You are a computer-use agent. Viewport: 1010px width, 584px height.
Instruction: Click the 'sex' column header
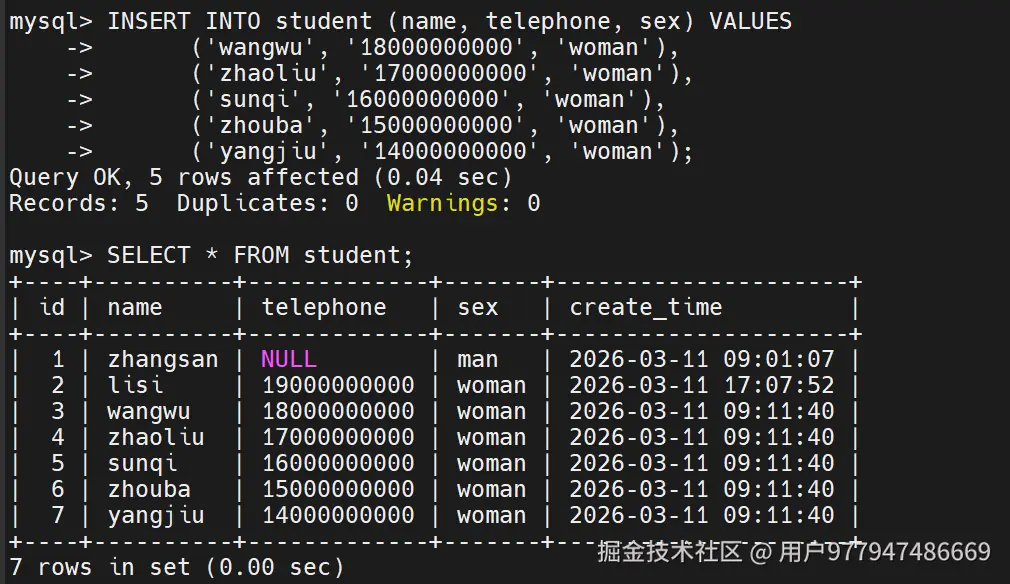point(478,308)
